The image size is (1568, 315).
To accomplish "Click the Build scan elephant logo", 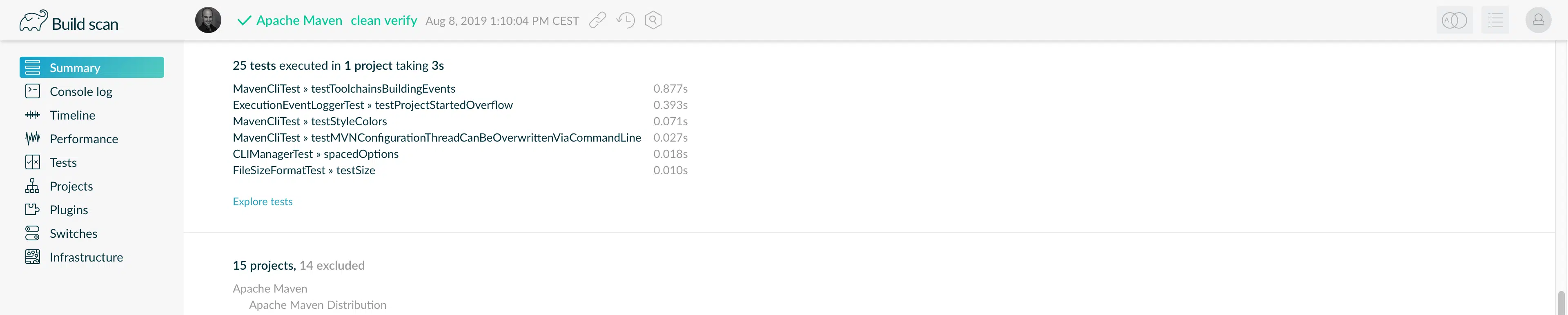I will tap(33, 21).
